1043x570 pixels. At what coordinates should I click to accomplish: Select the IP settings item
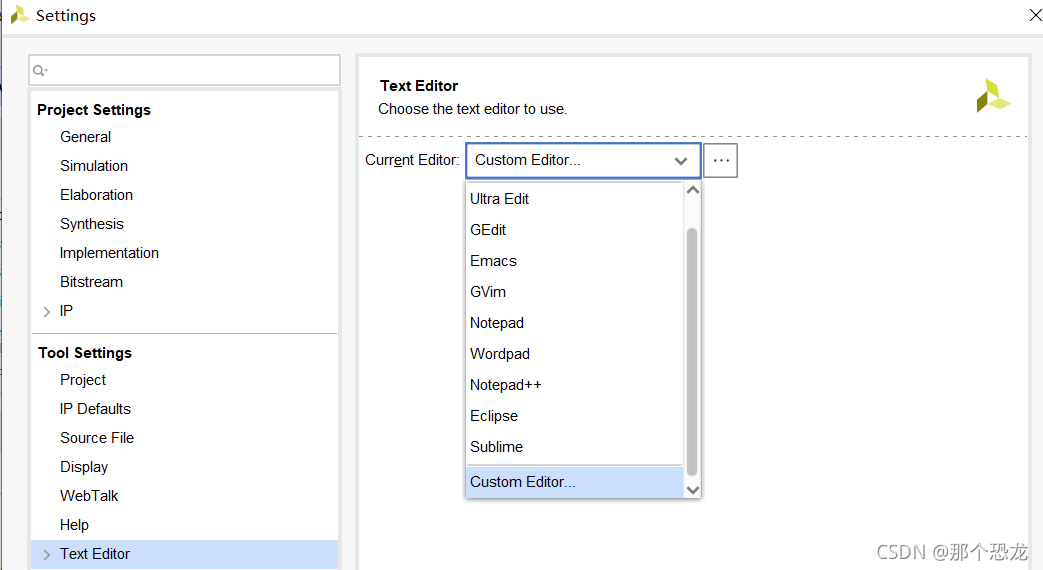coord(66,311)
